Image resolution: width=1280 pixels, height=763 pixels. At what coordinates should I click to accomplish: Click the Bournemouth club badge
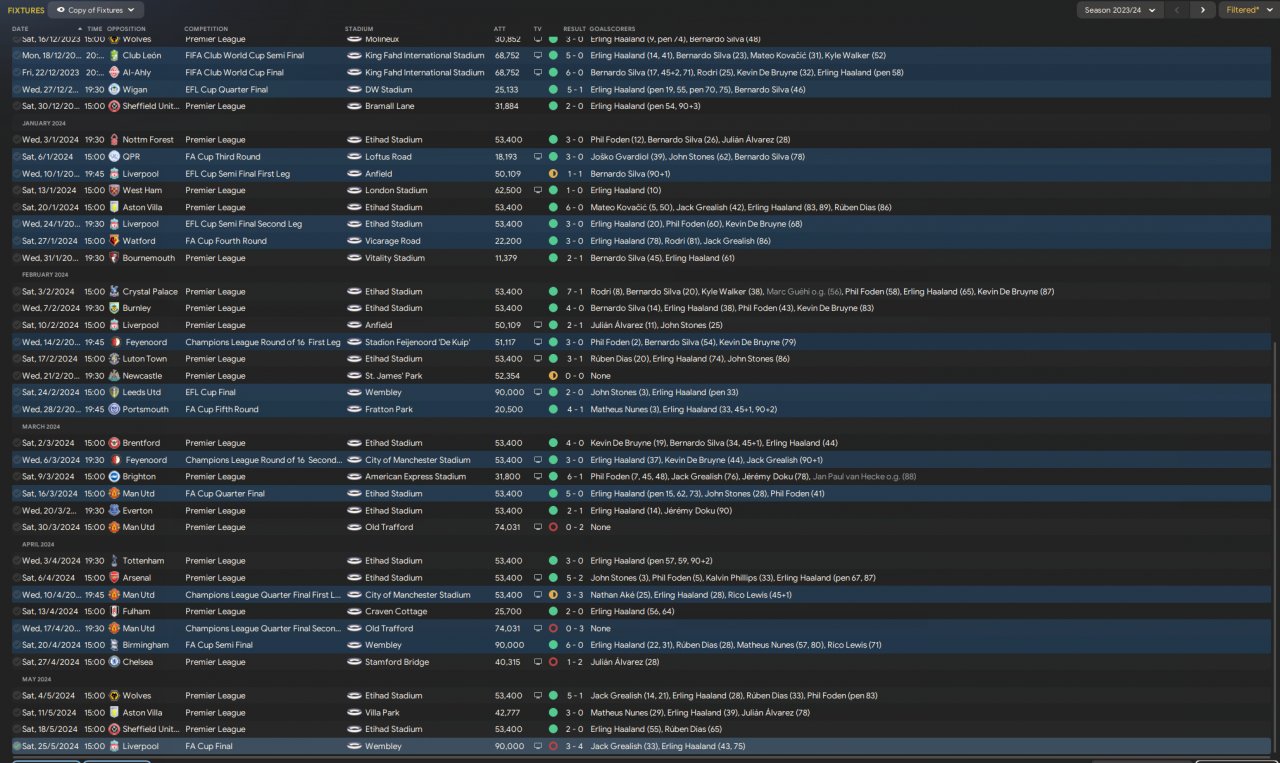[x=114, y=258]
